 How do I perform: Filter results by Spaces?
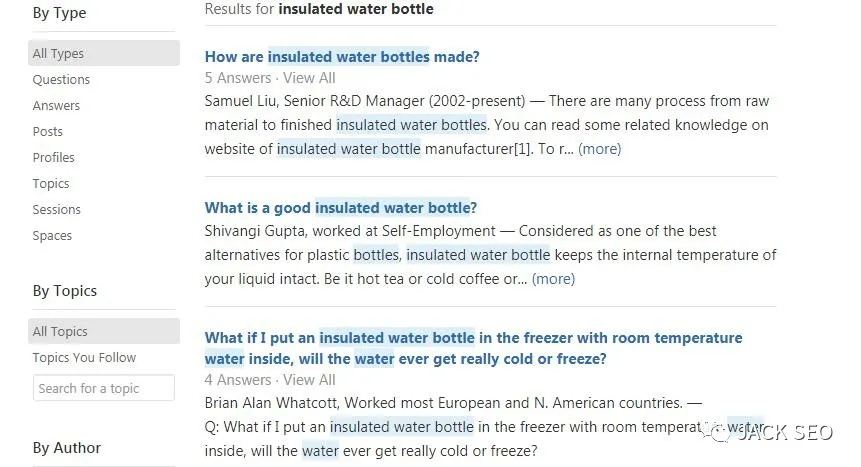click(x=52, y=236)
